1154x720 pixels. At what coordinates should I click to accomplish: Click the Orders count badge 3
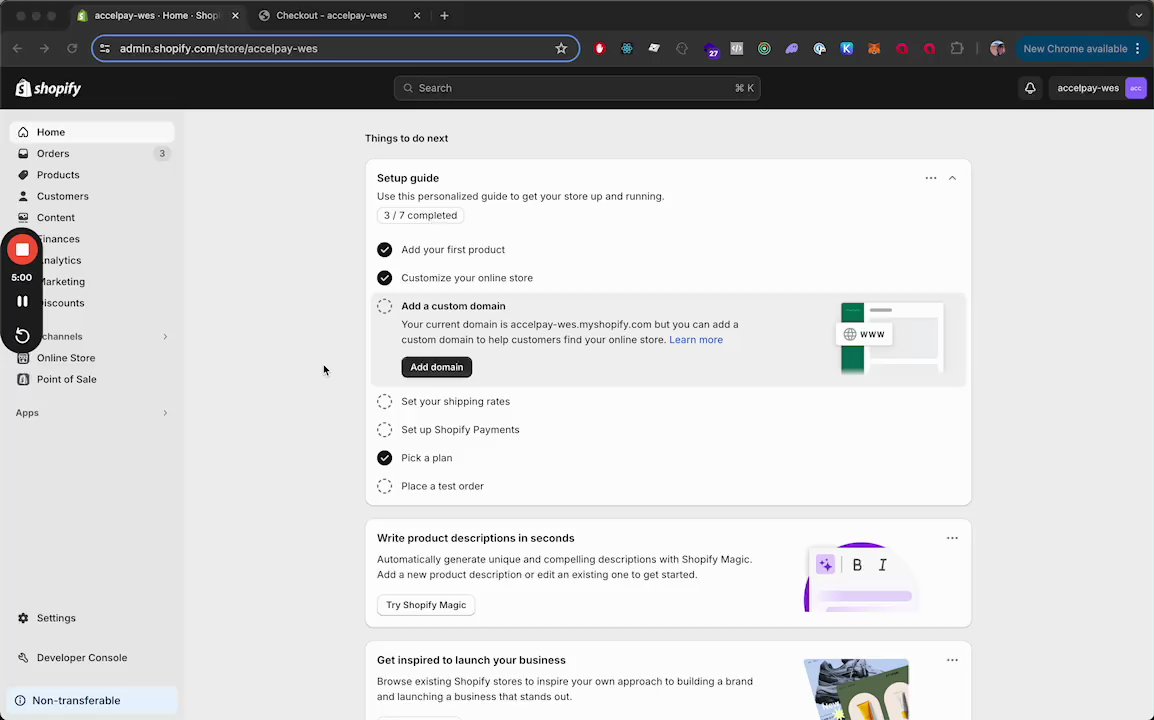point(162,154)
